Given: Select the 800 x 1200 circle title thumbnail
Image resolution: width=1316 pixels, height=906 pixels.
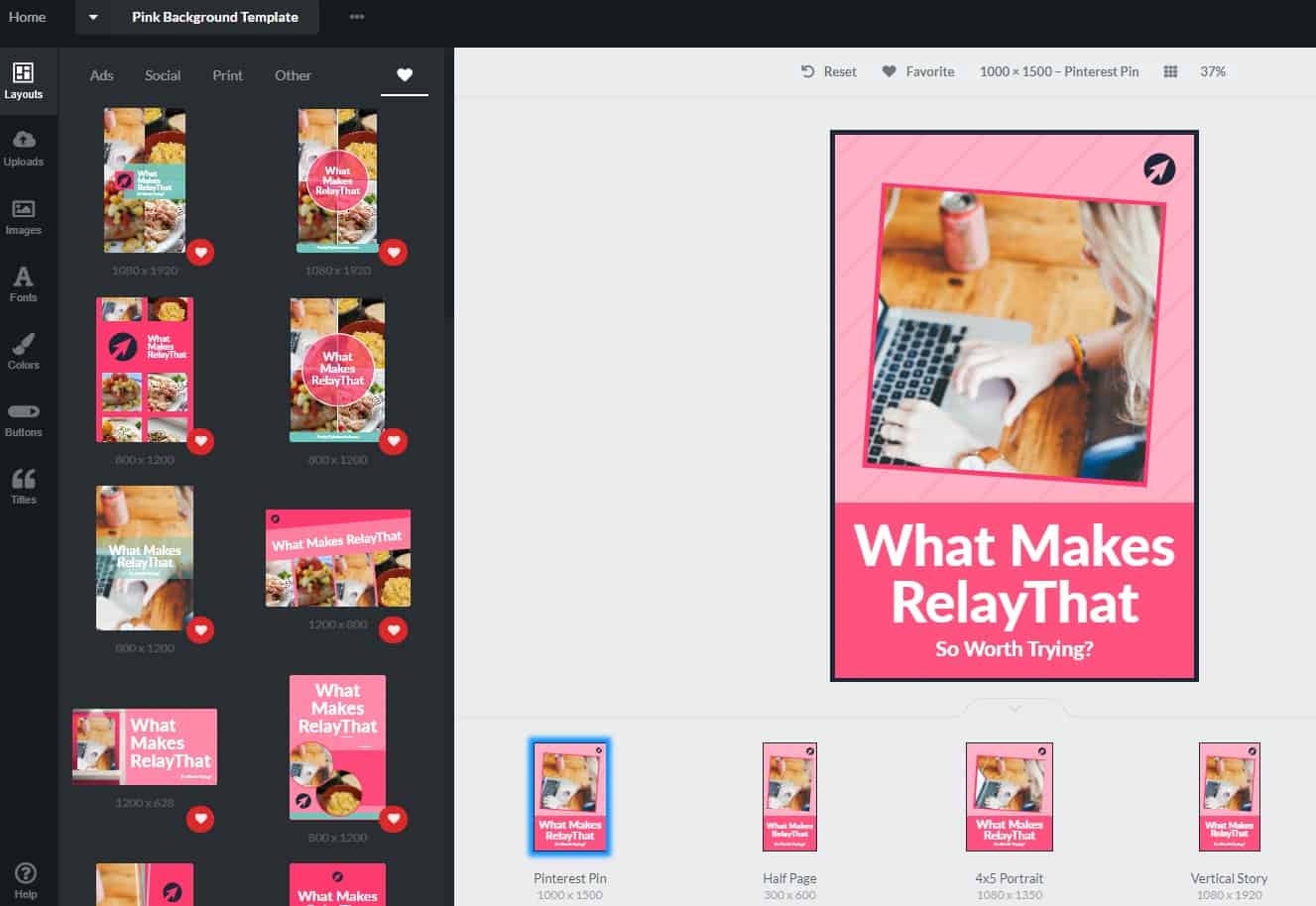Looking at the screenshot, I should pyautogui.click(x=338, y=370).
